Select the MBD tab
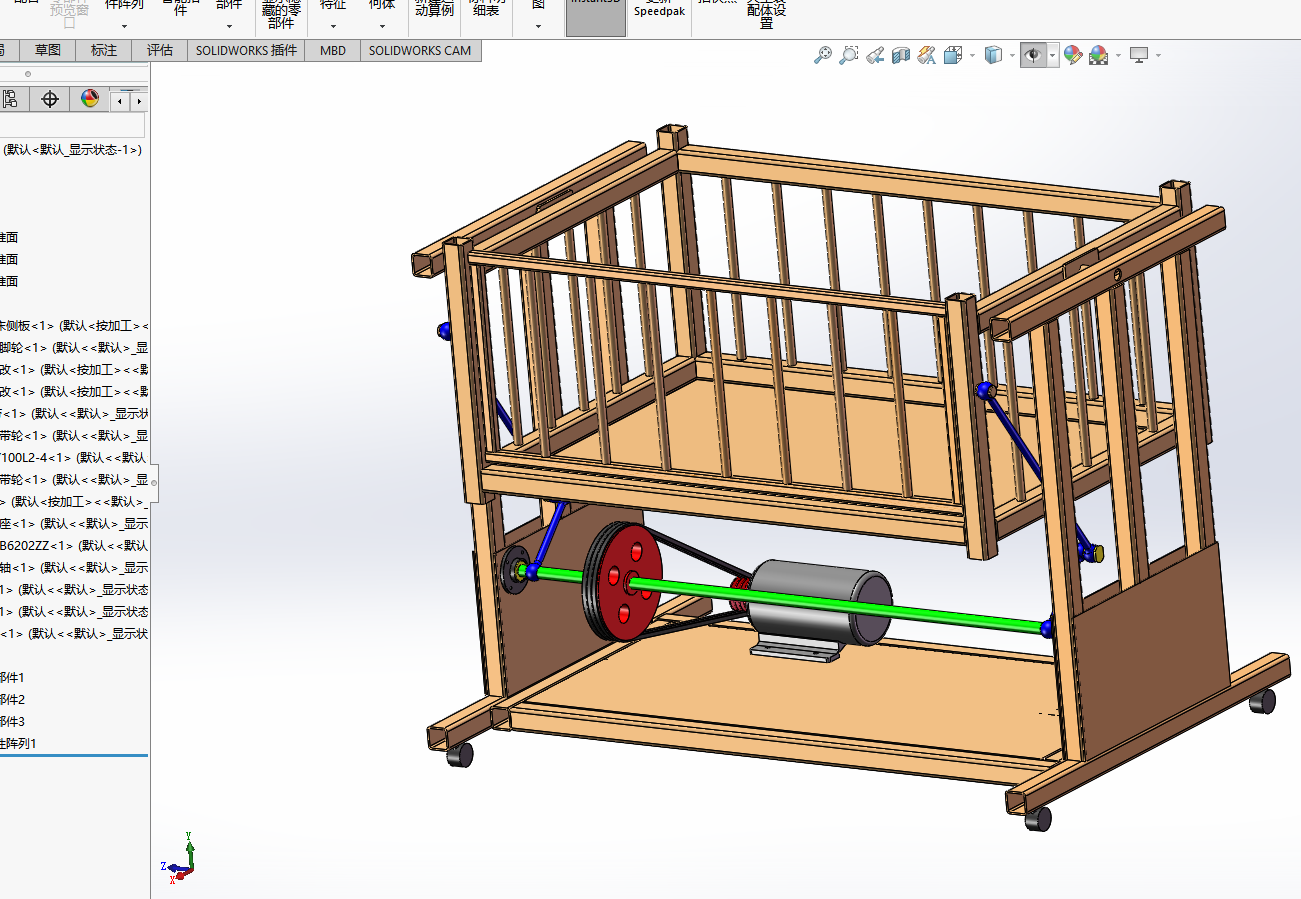The image size is (1301, 899). coord(333,50)
